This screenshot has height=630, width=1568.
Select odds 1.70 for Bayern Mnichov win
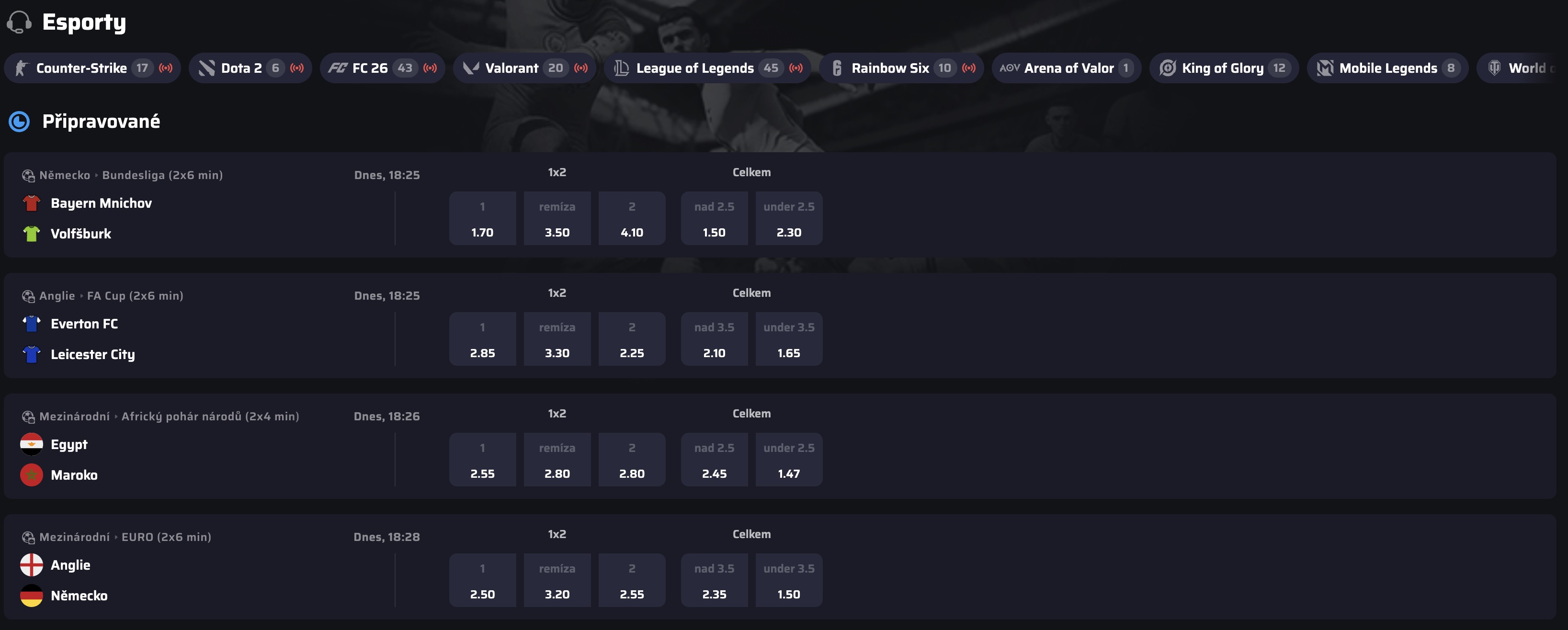482,218
